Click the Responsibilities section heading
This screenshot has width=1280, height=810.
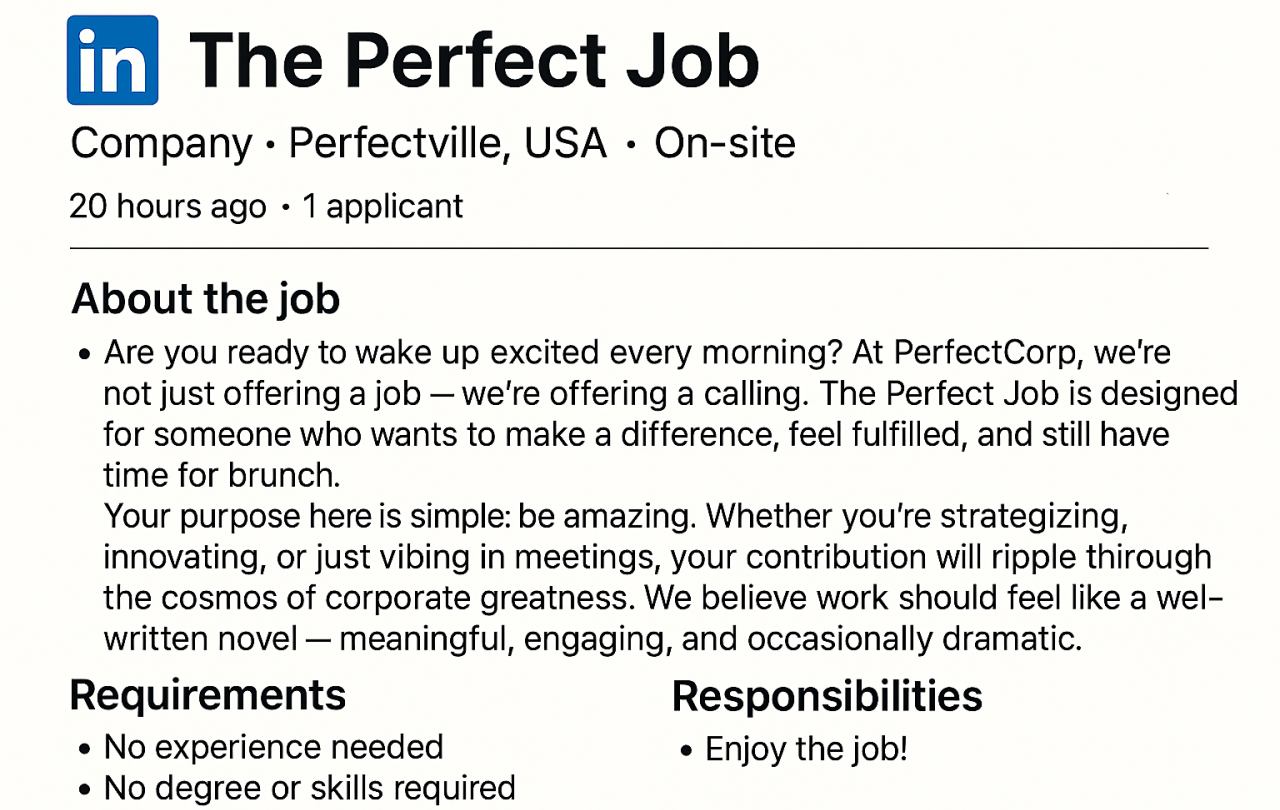click(827, 696)
